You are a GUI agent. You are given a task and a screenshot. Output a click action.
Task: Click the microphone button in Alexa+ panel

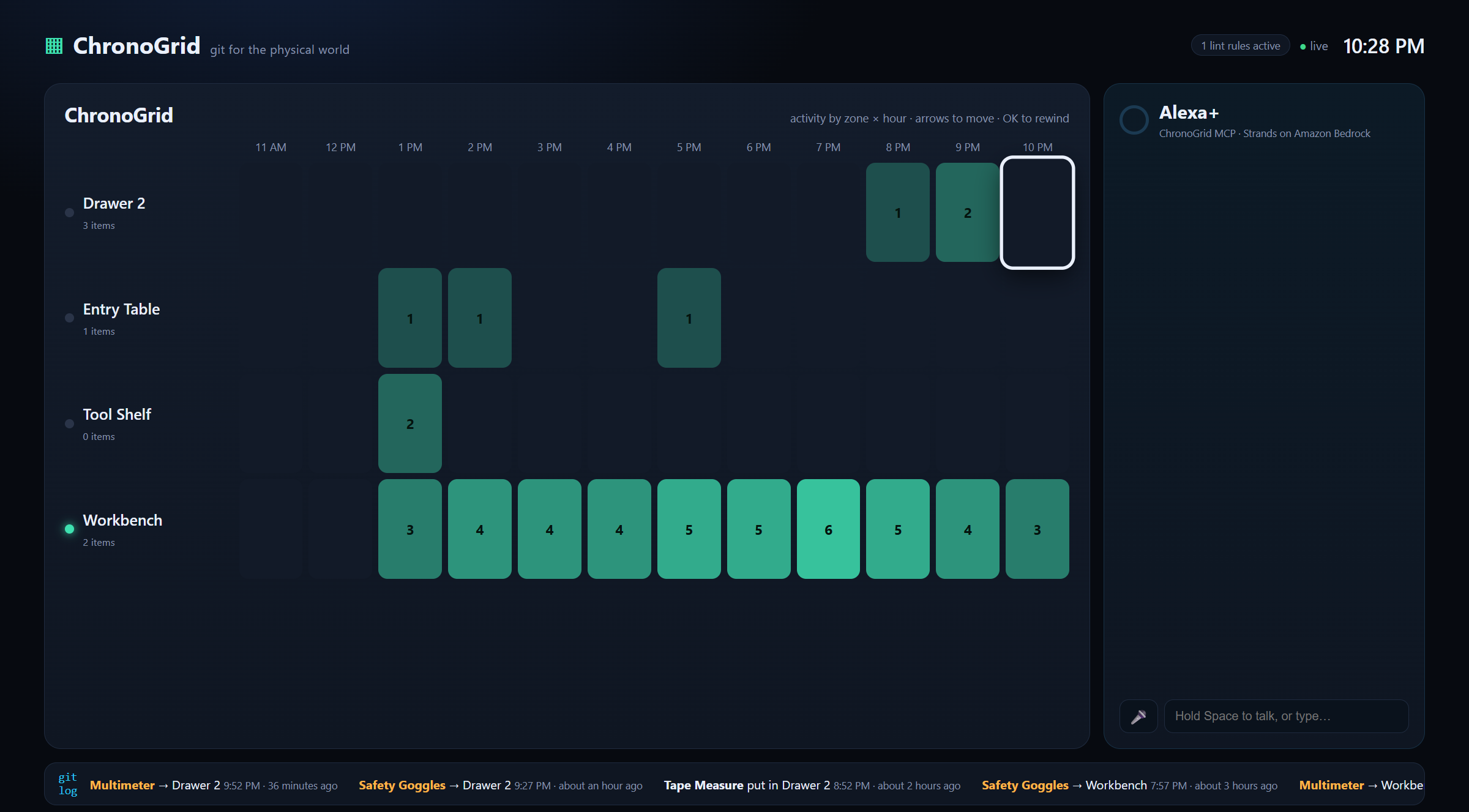pyautogui.click(x=1138, y=716)
